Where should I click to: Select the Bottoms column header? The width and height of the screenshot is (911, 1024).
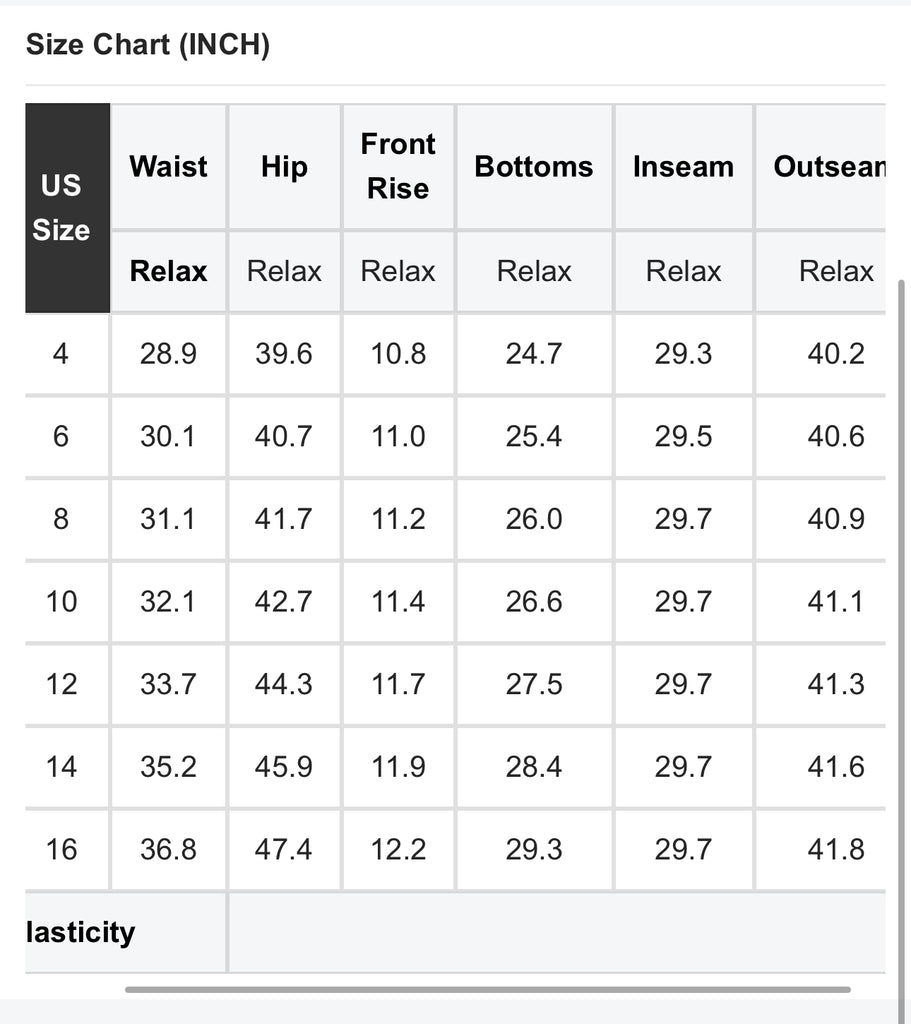click(x=534, y=166)
